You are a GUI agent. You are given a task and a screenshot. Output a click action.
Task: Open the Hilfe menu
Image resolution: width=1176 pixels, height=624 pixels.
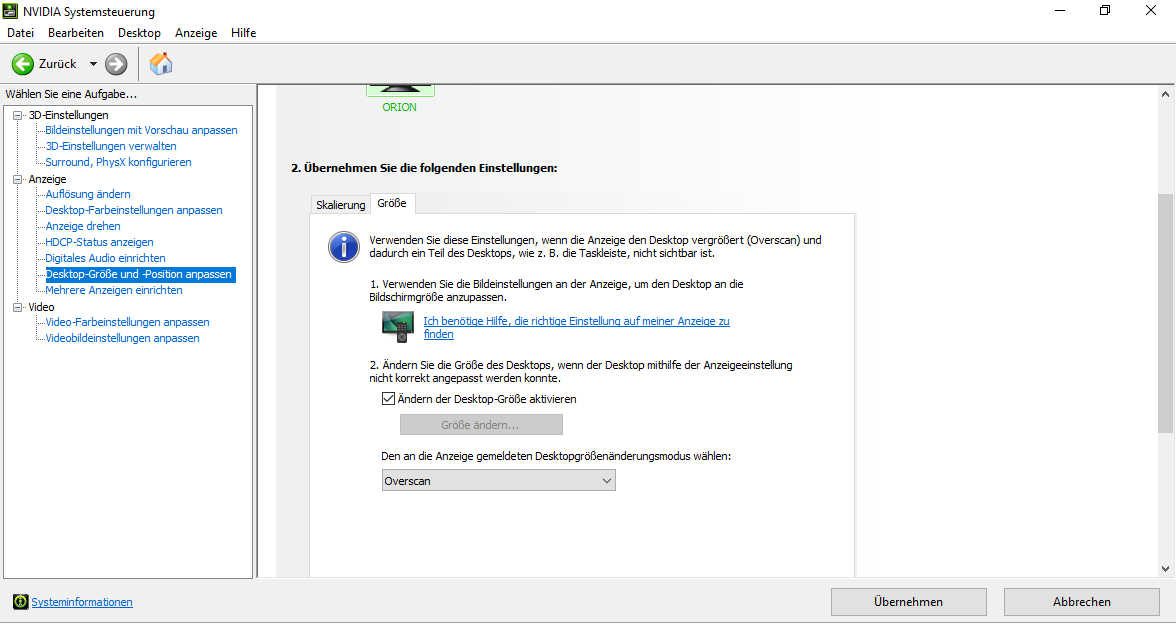[x=243, y=32]
